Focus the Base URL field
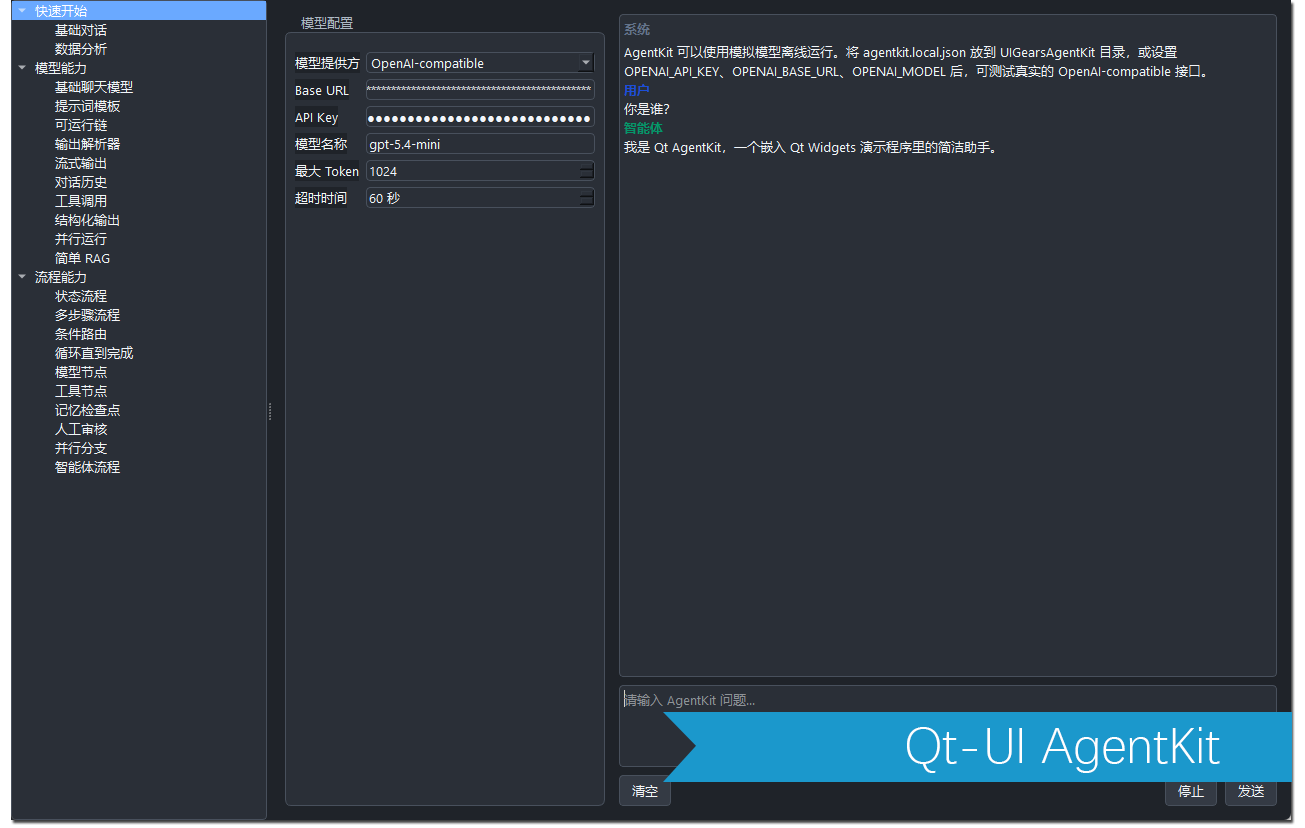 (x=480, y=90)
